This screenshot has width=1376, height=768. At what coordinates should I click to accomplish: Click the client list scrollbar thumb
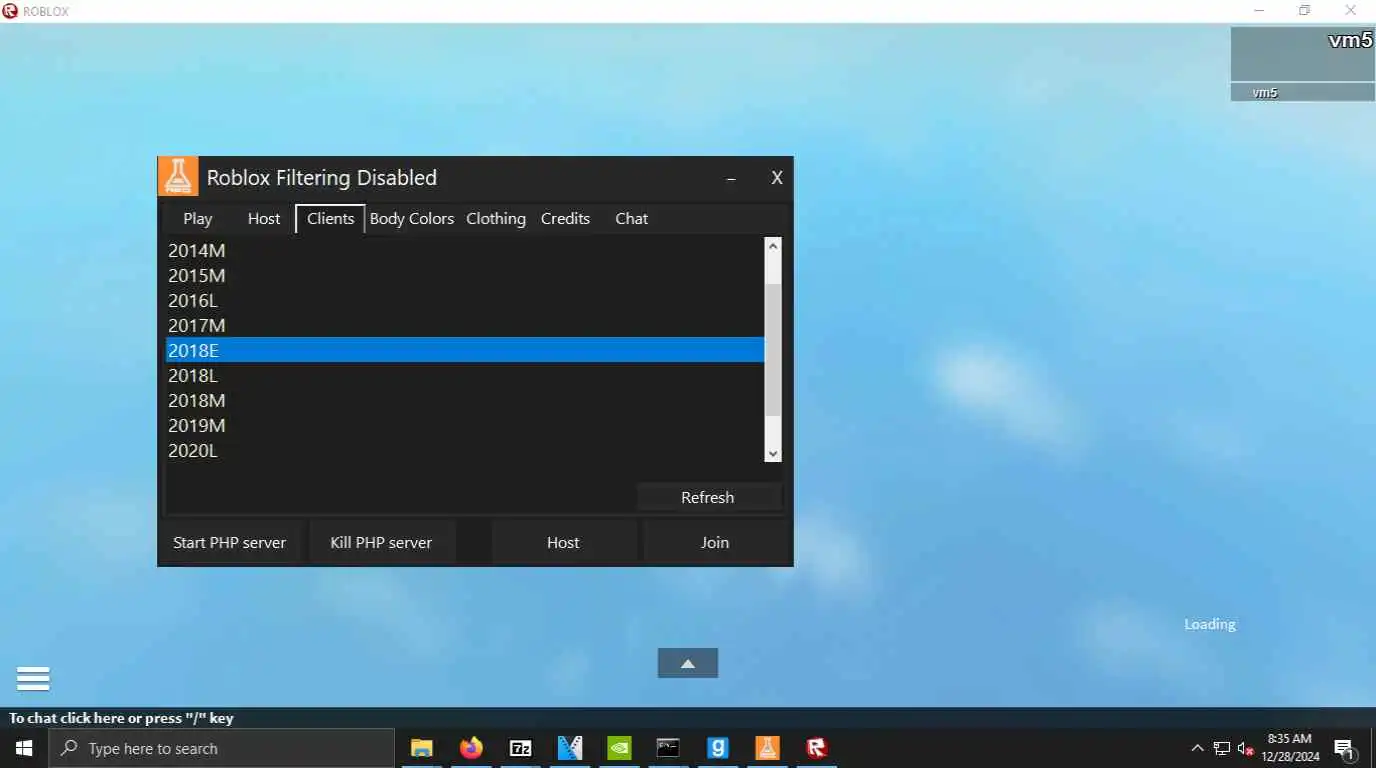773,350
